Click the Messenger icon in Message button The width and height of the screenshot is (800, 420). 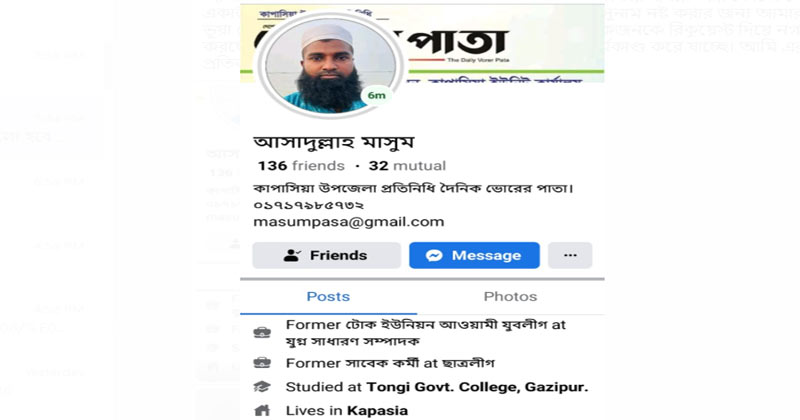click(434, 255)
